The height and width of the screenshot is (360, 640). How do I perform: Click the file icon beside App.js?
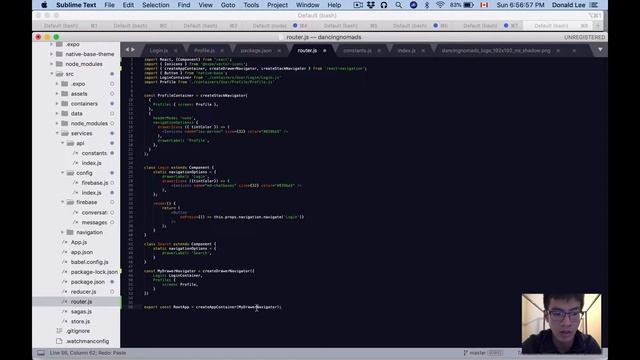64,242
